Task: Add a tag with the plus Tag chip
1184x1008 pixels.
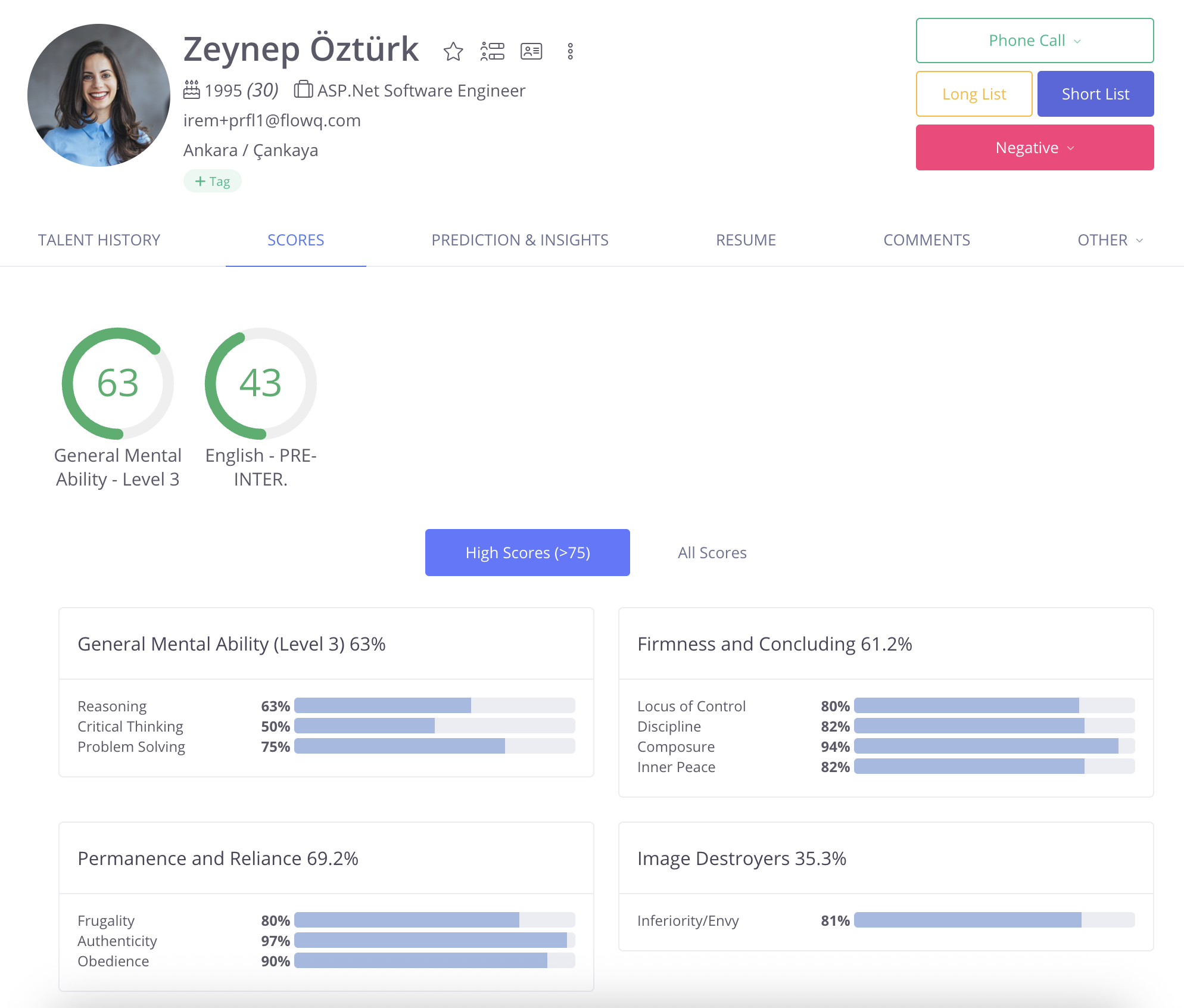Action: (213, 181)
